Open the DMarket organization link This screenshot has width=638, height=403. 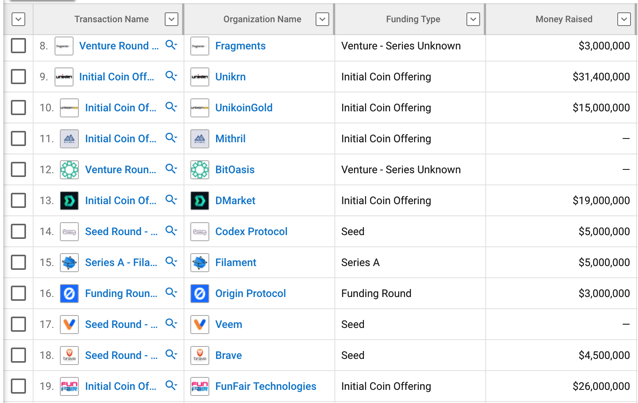point(235,201)
